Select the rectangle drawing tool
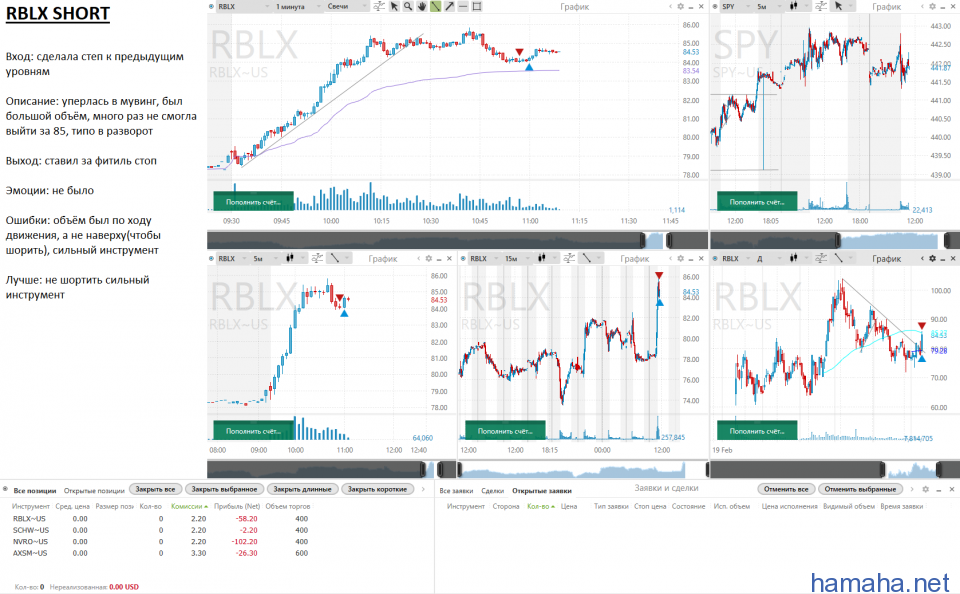Image resolution: width=960 pixels, height=594 pixels. tap(477, 7)
